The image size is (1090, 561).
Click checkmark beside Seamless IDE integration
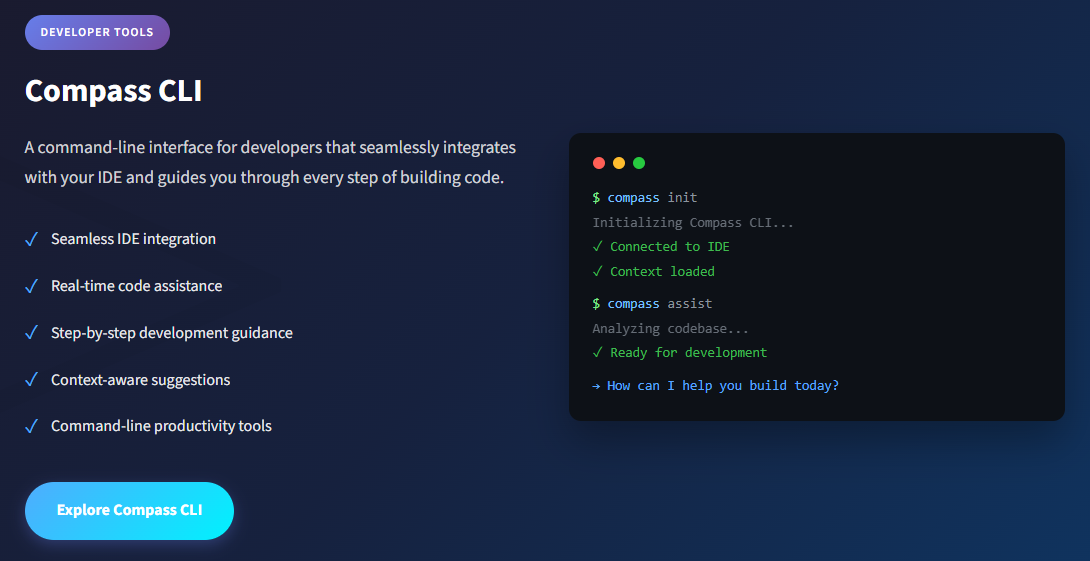click(31, 239)
